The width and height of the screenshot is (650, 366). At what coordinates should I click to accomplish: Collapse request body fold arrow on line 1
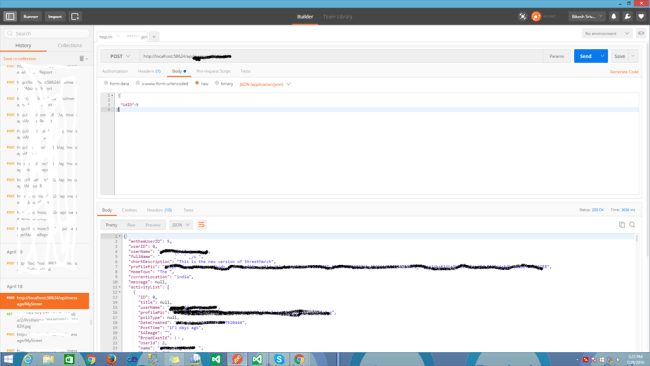click(112, 95)
